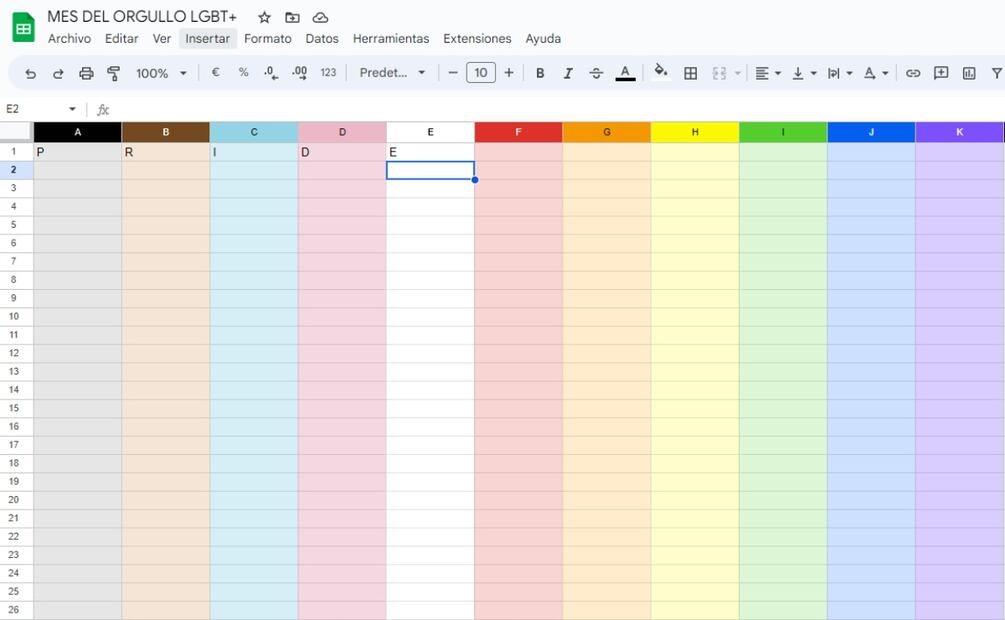Open the 100% zoom dropdown
The image size is (1005, 620).
tap(161, 73)
